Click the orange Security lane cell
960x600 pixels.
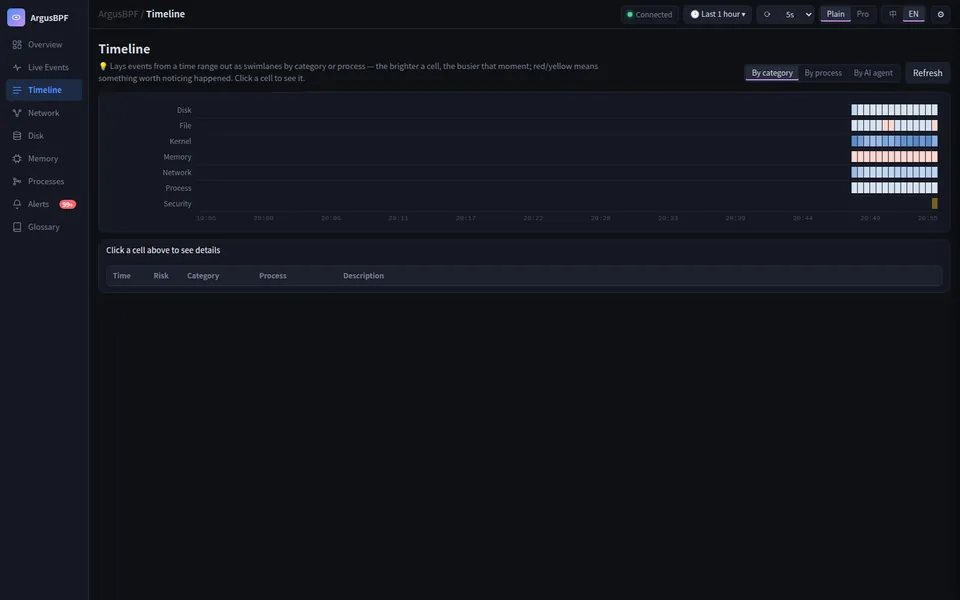point(935,203)
